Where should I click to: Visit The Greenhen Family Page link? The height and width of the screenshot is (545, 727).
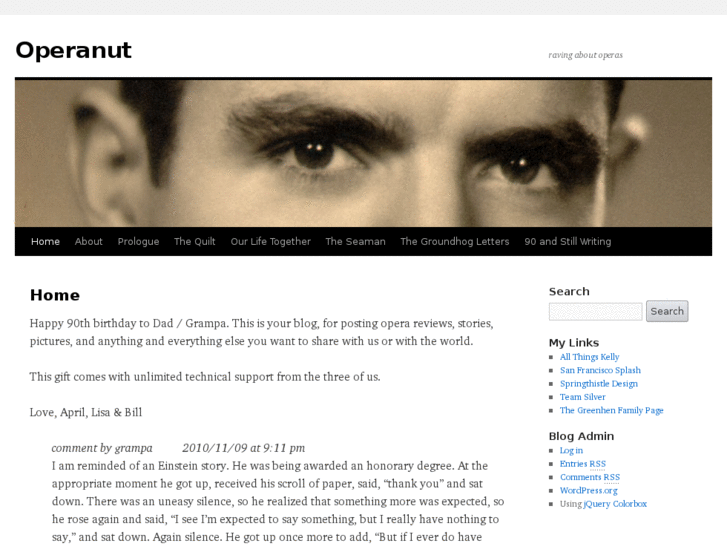pos(612,410)
